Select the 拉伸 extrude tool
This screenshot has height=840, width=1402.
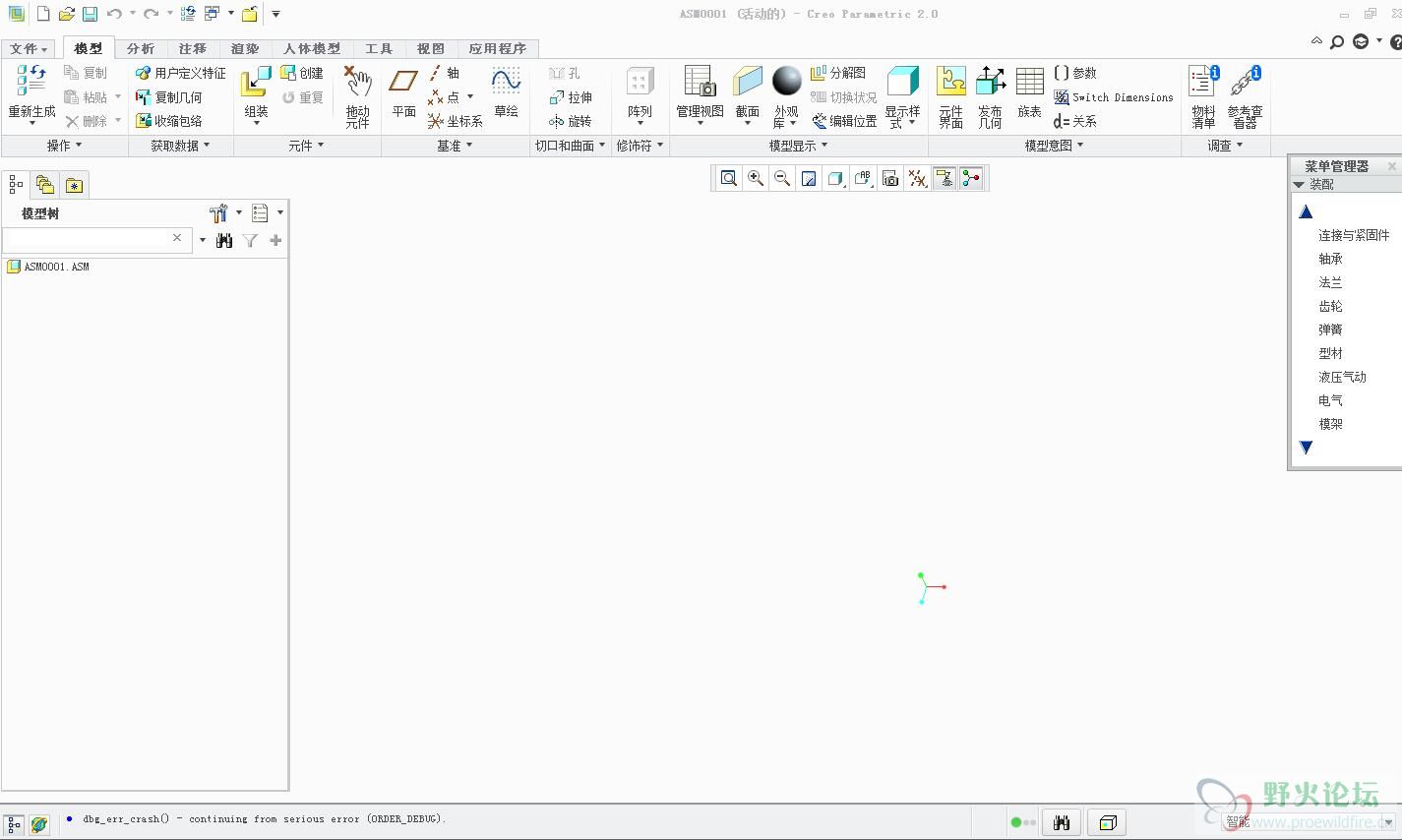point(571,97)
